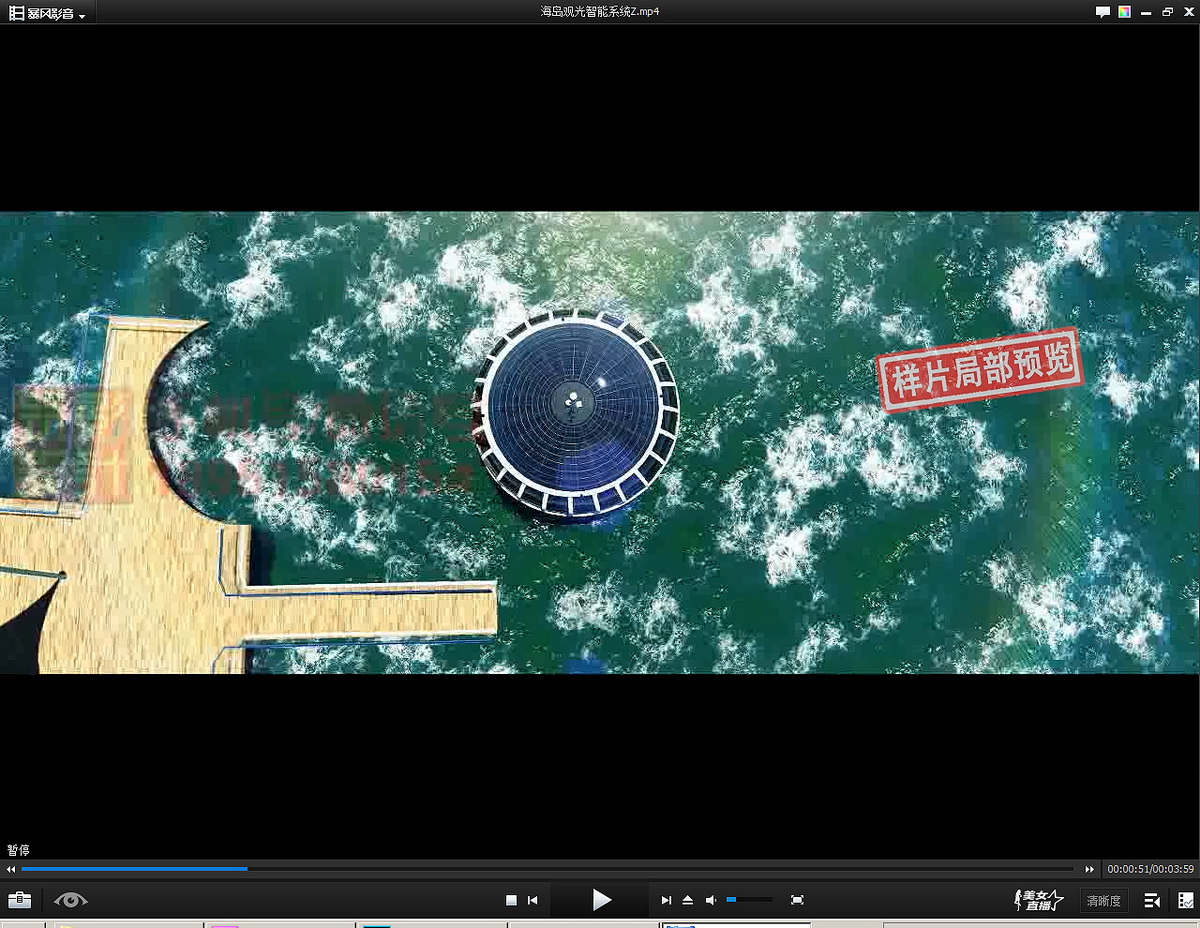Click the fast-forward arrows on seek bar
Viewport: 1200px width, 928px height.
[1090, 869]
